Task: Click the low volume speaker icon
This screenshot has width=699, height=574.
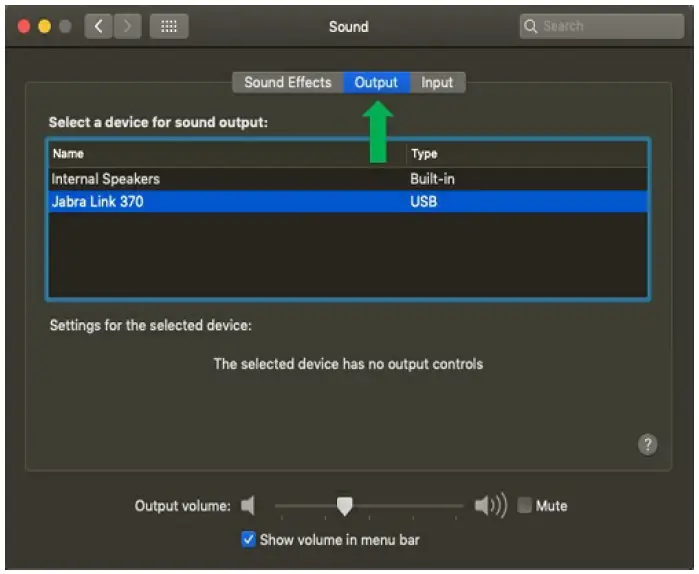Action: pyautogui.click(x=249, y=506)
